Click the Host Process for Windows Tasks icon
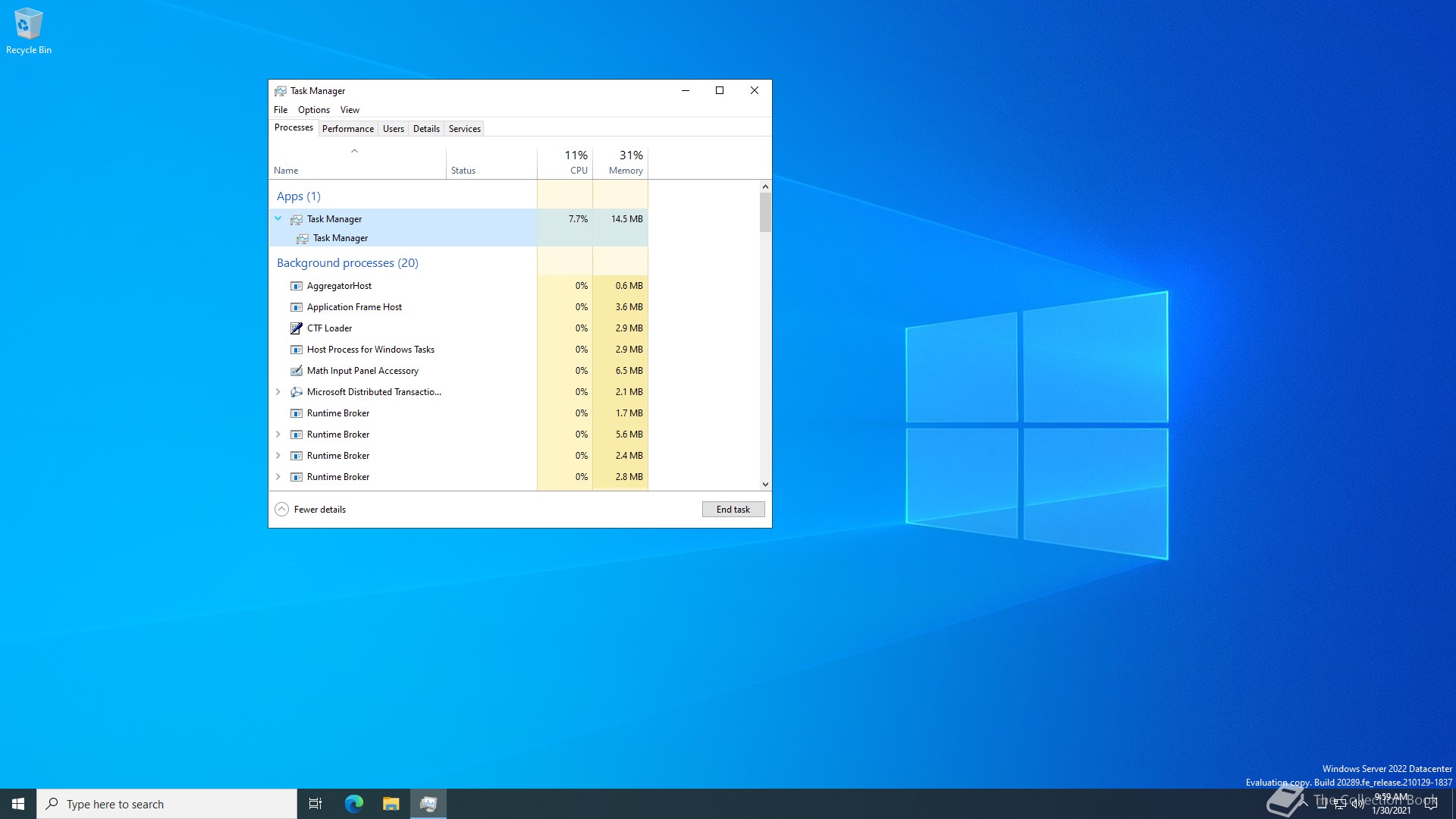Screen dimensions: 1456x819 297,350
